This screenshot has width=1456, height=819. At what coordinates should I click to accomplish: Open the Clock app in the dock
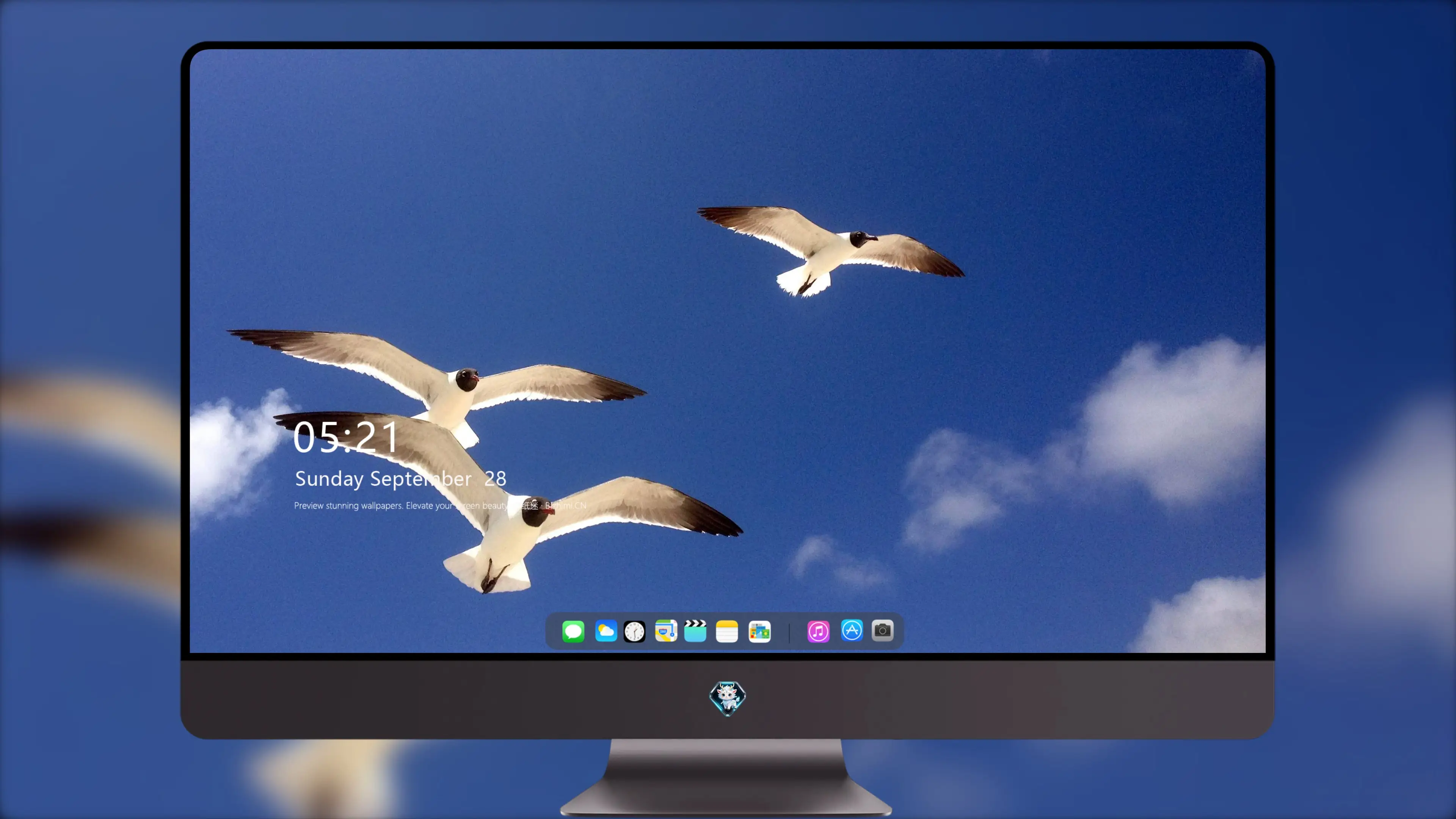(634, 631)
